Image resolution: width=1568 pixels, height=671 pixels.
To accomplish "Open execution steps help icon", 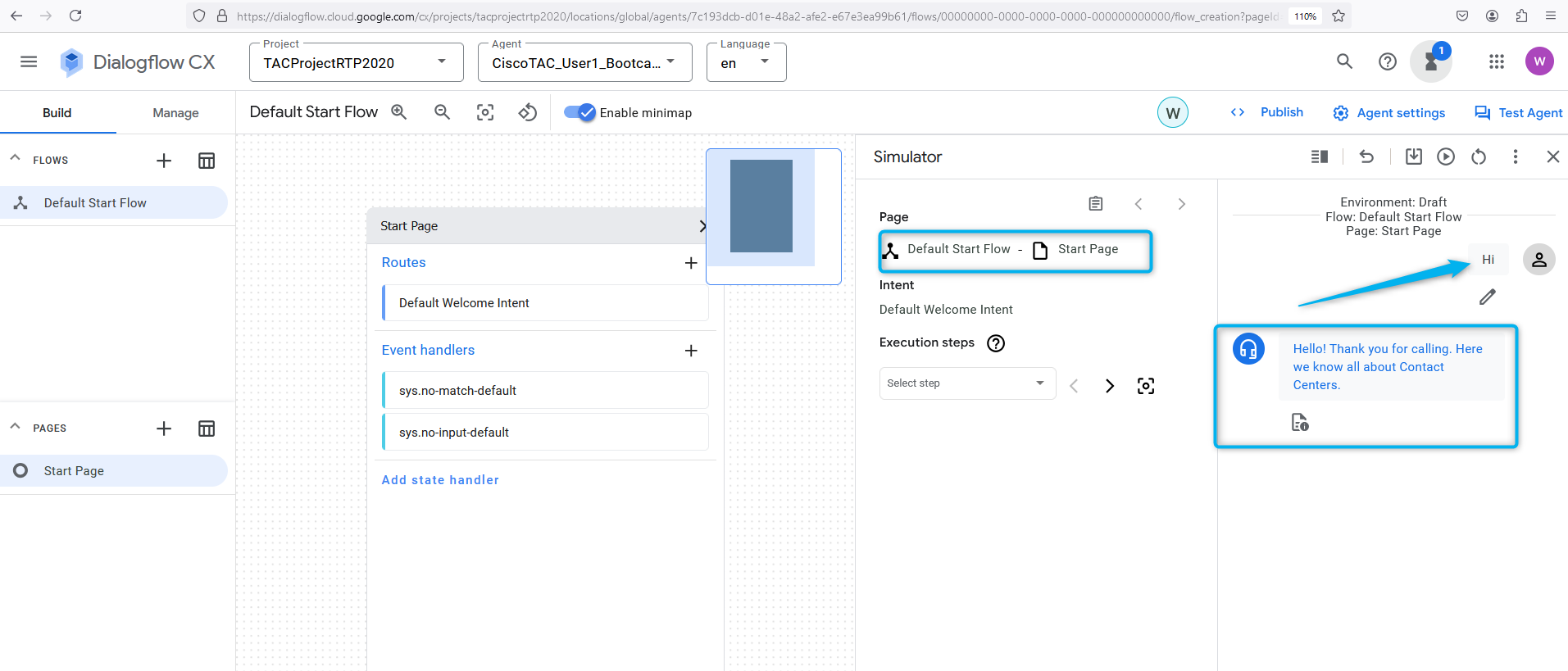I will (996, 343).
